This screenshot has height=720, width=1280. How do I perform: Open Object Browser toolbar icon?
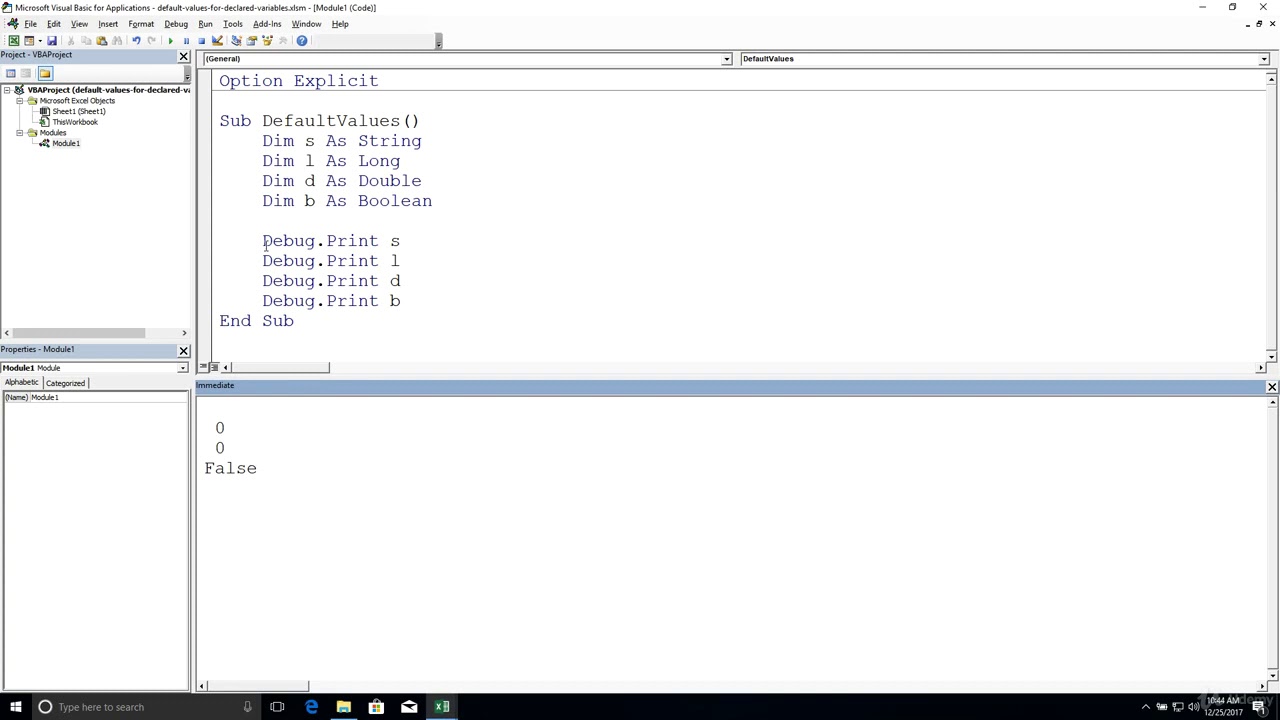pos(267,41)
